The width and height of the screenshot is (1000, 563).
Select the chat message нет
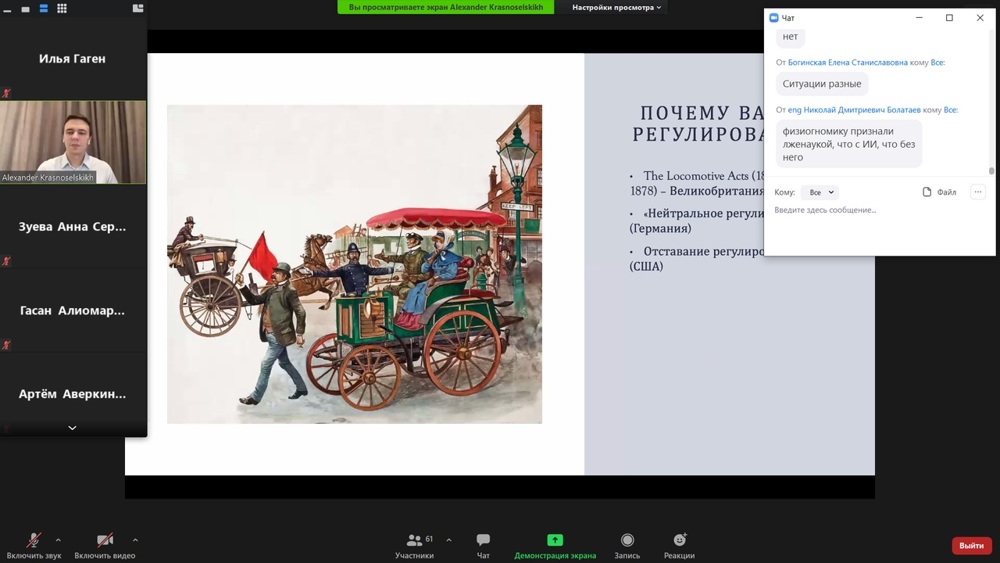[790, 37]
